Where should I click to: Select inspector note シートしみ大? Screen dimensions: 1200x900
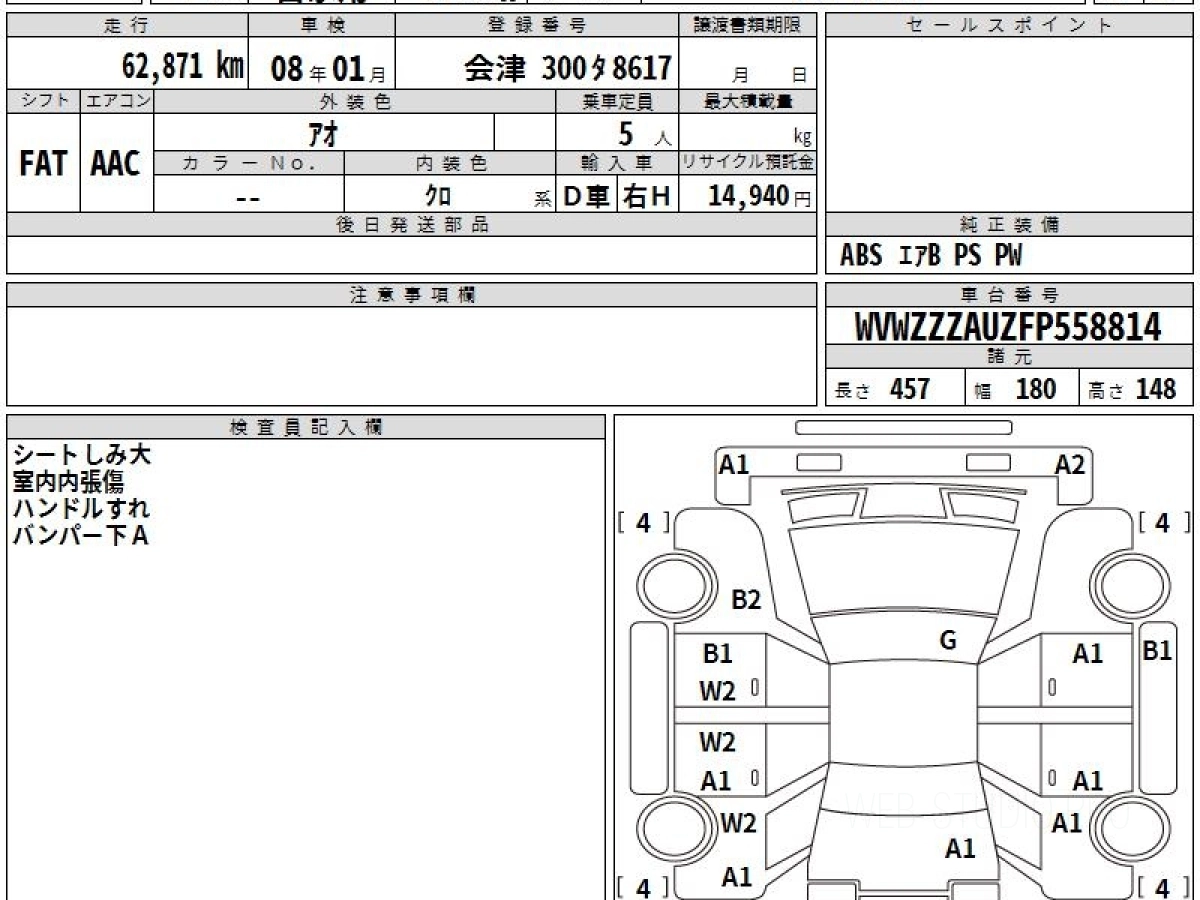click(81, 455)
